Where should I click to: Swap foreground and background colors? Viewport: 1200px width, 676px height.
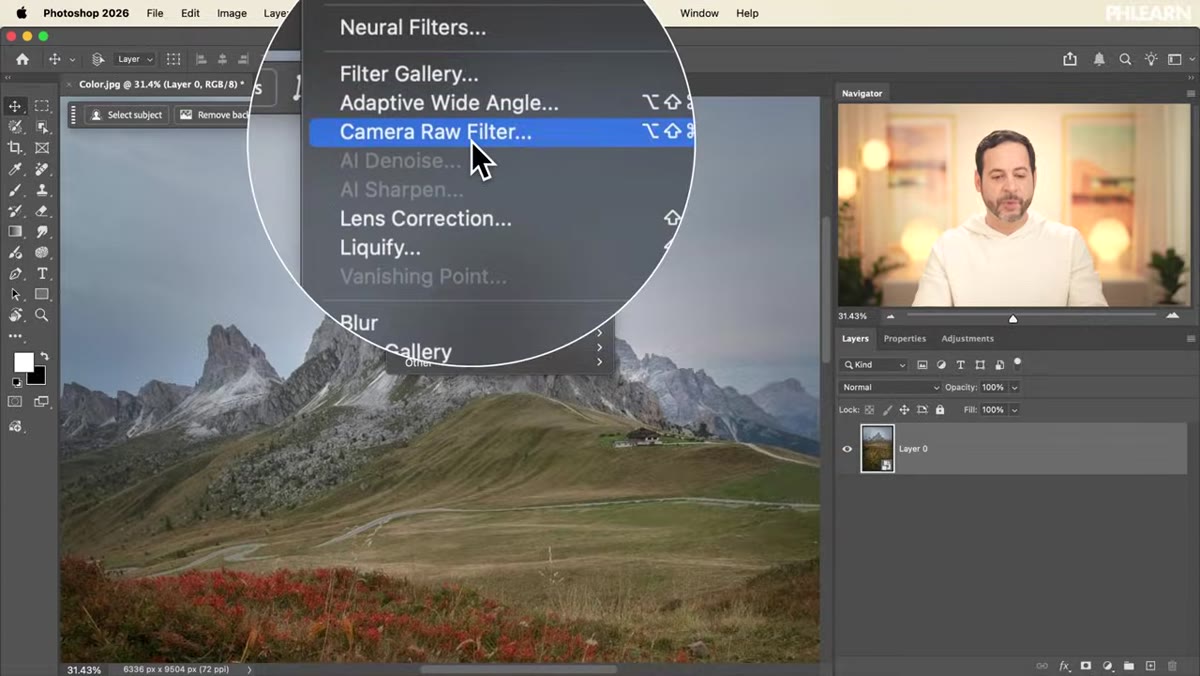click(x=44, y=356)
